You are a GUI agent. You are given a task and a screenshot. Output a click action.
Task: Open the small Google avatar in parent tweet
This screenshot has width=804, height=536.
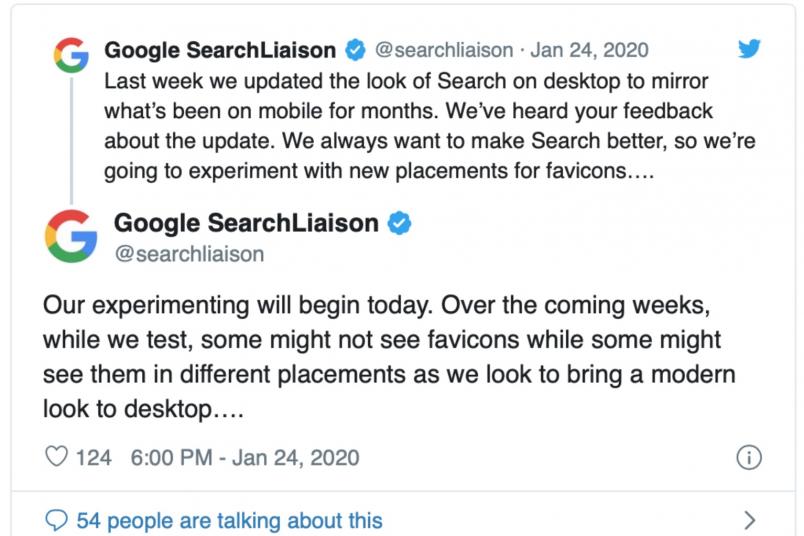click(72, 55)
